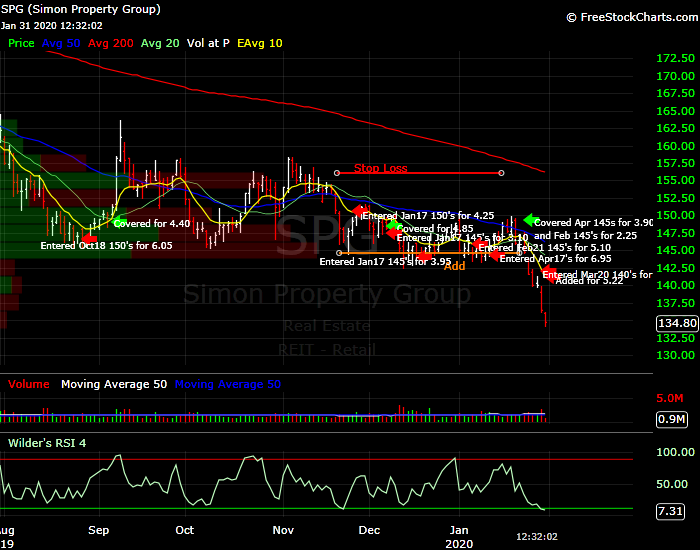Click the Avg 50 legend label

[61, 43]
